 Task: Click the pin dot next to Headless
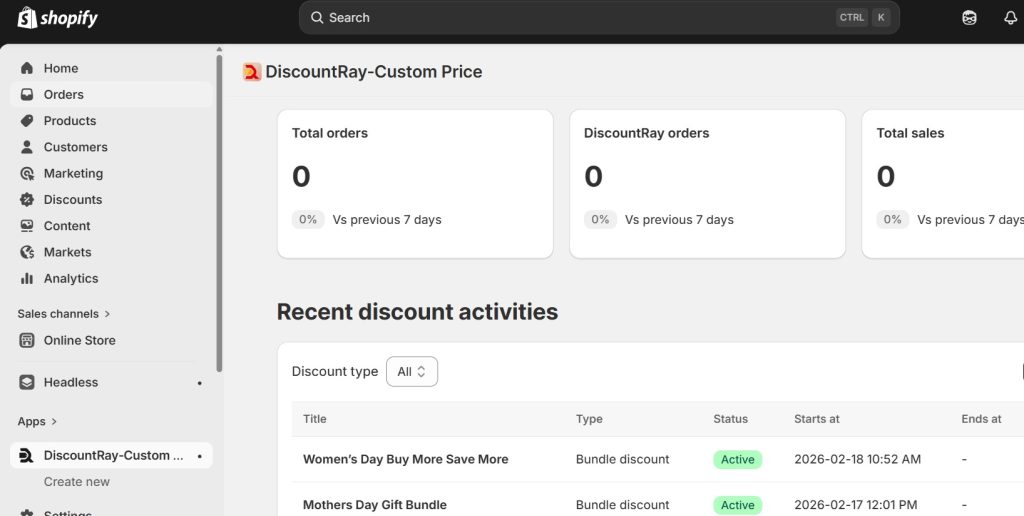pyautogui.click(x=200, y=383)
